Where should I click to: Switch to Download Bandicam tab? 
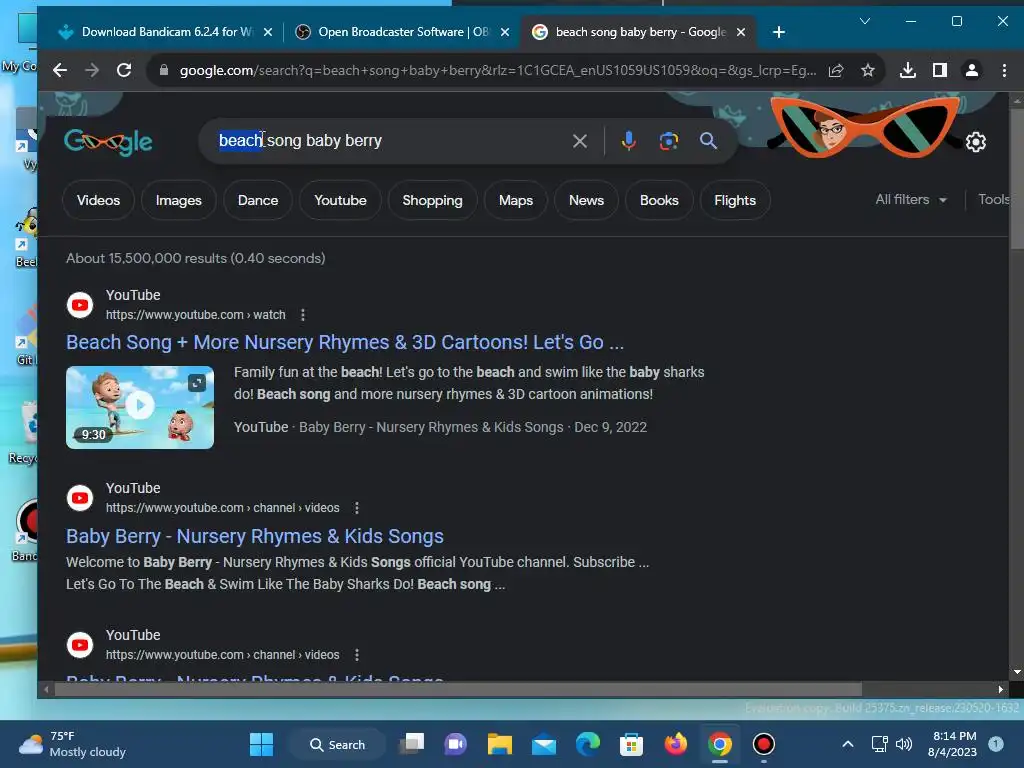pos(165,32)
